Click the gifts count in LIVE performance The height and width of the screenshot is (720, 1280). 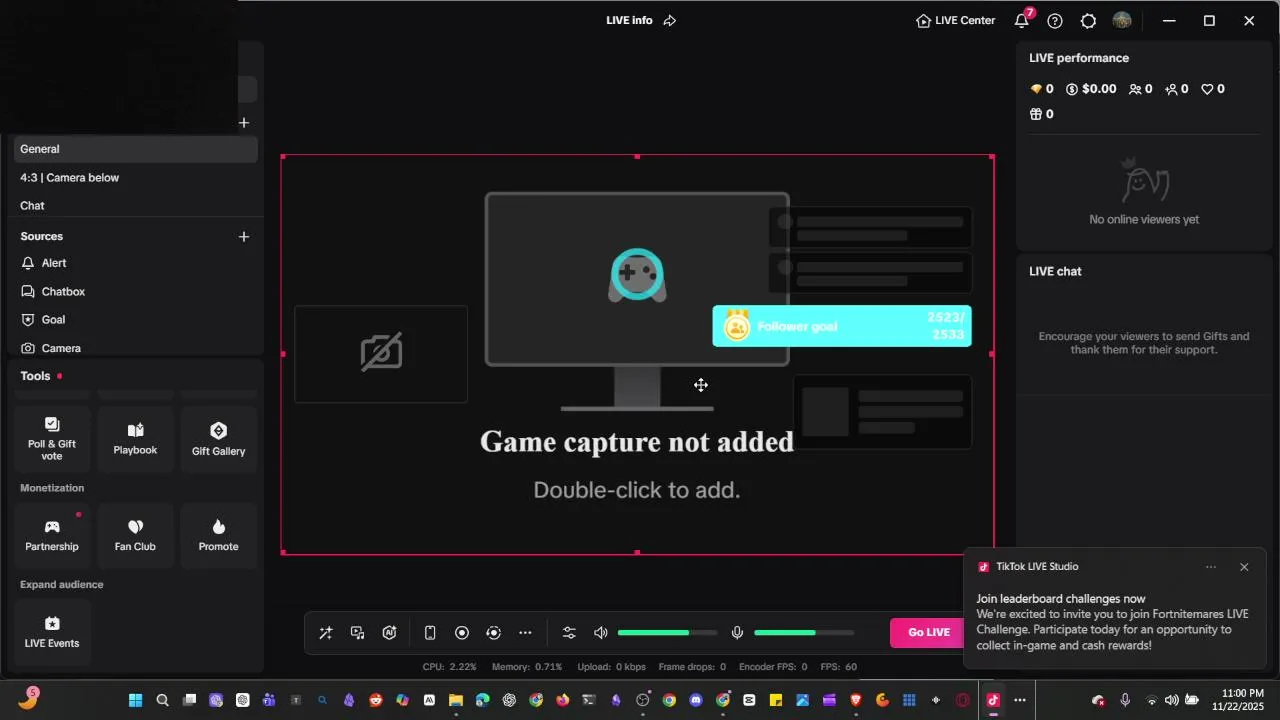click(x=1041, y=114)
